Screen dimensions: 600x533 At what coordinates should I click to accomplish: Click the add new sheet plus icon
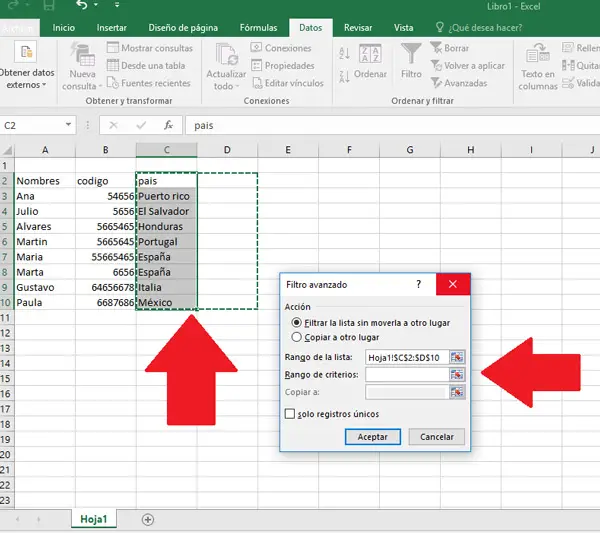pyautogui.click(x=148, y=519)
